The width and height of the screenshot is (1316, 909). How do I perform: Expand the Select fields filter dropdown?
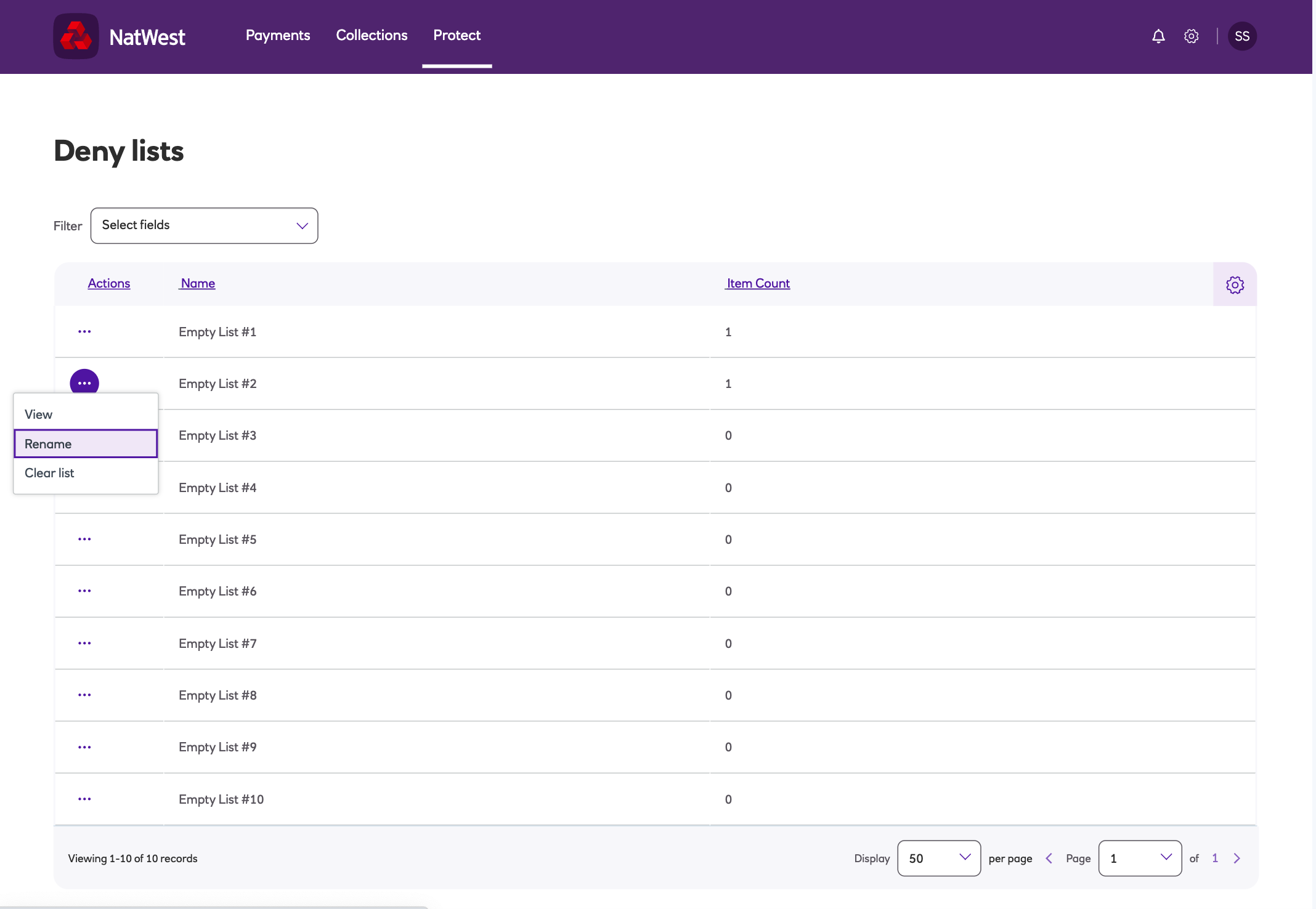204,225
